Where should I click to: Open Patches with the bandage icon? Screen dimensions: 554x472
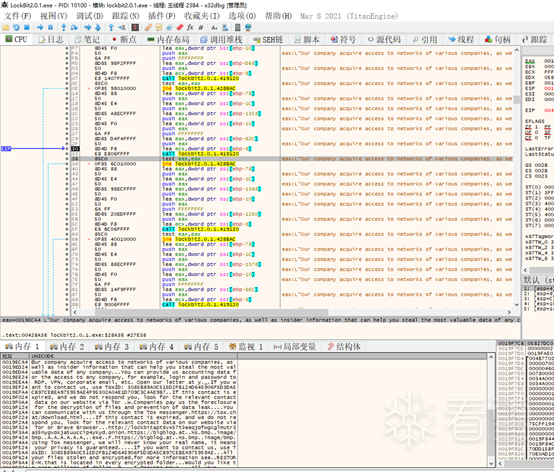pos(148,27)
